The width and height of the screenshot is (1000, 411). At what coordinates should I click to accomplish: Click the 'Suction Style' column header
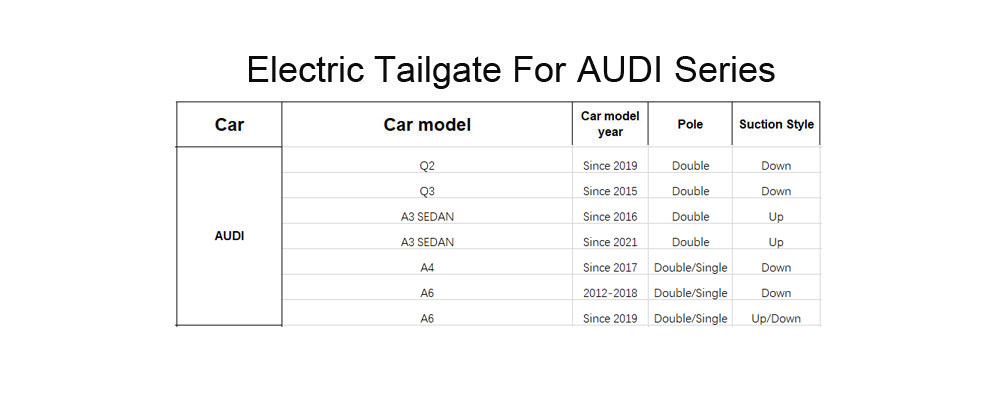point(776,124)
